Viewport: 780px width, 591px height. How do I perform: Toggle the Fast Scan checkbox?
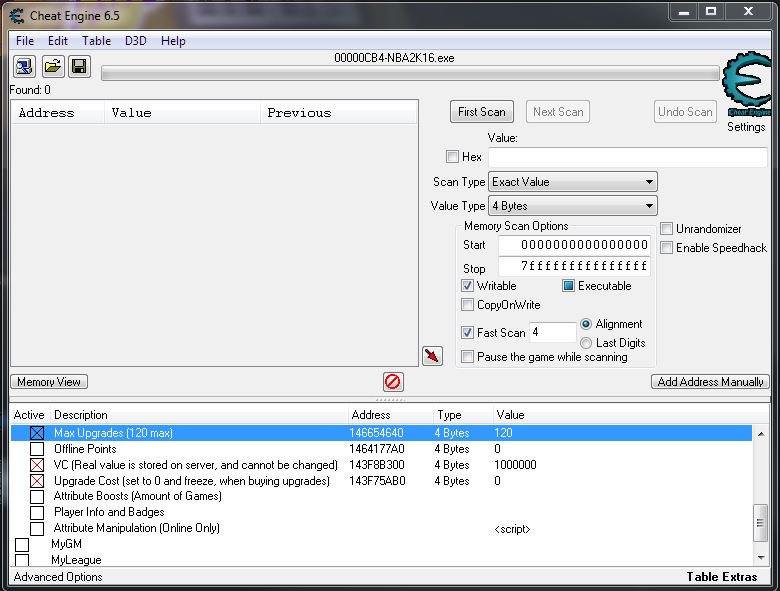[x=467, y=332]
